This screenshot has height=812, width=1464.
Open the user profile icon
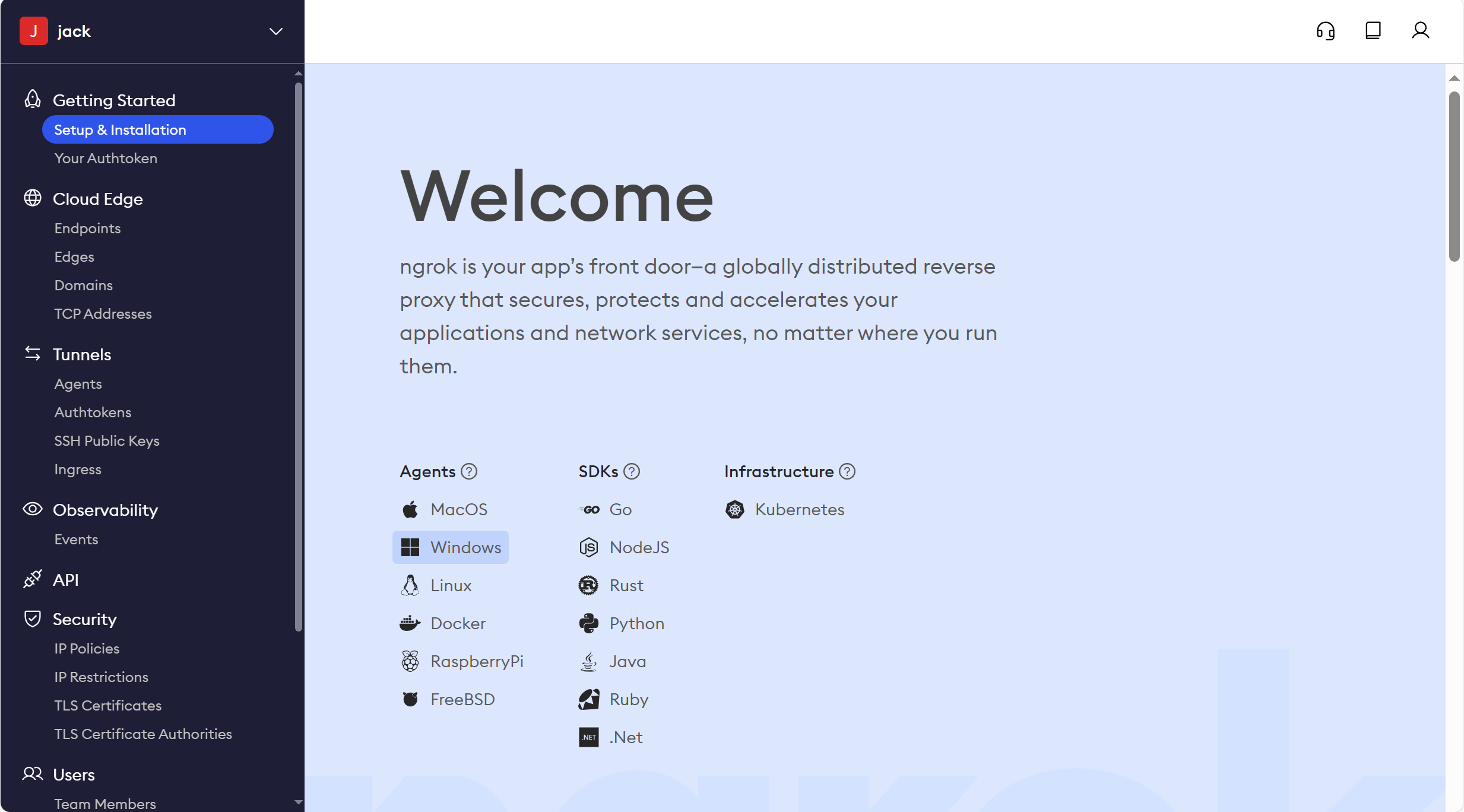[1420, 31]
